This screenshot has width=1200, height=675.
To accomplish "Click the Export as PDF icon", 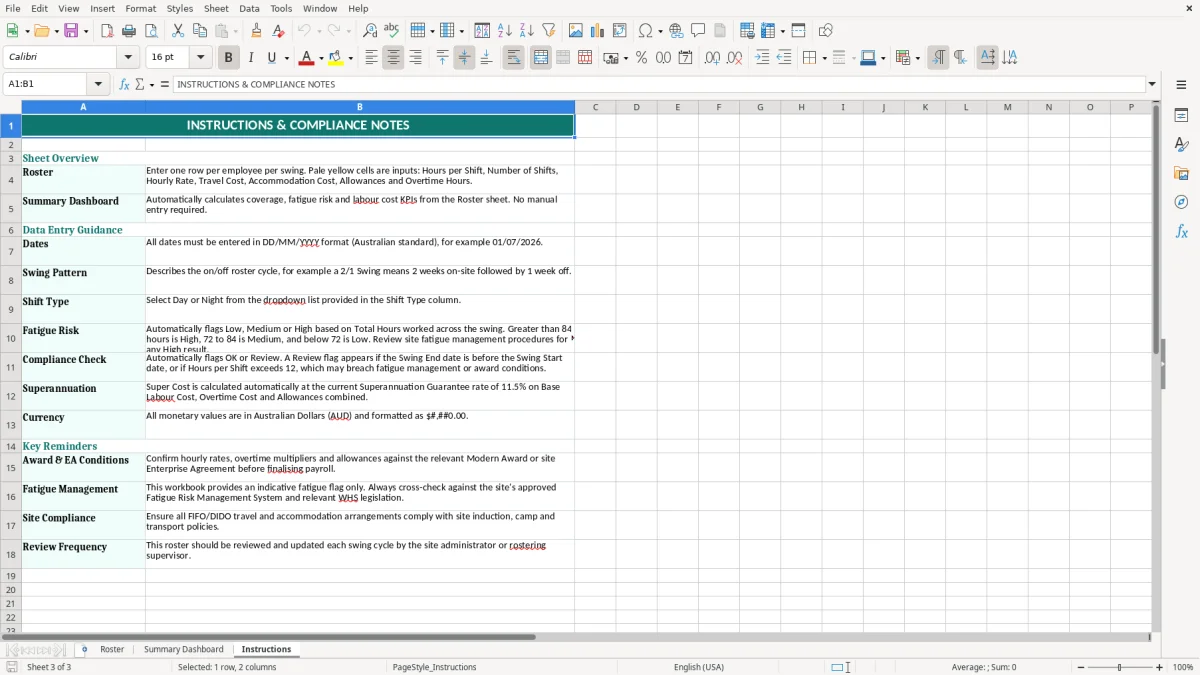I will coord(107,31).
